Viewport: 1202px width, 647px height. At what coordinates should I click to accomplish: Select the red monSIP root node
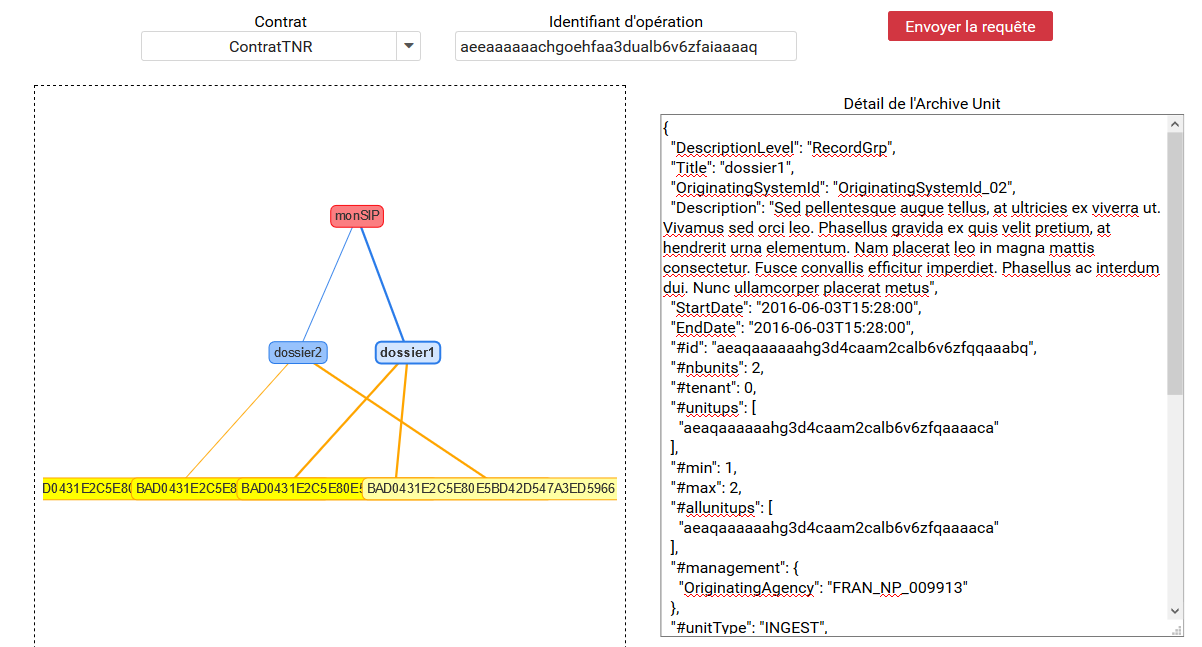tap(357, 216)
